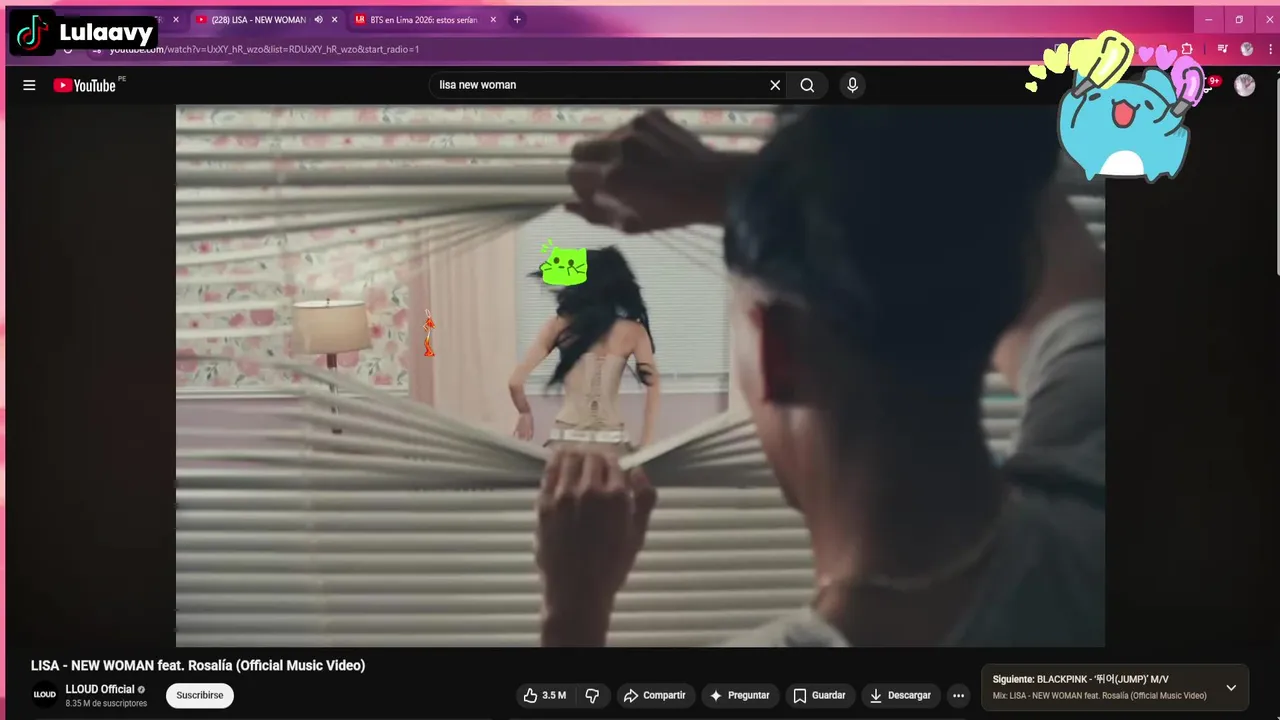This screenshot has height=720, width=1280.
Task: Dislike the video with the thumbs-down icon
Action: pyautogui.click(x=592, y=695)
